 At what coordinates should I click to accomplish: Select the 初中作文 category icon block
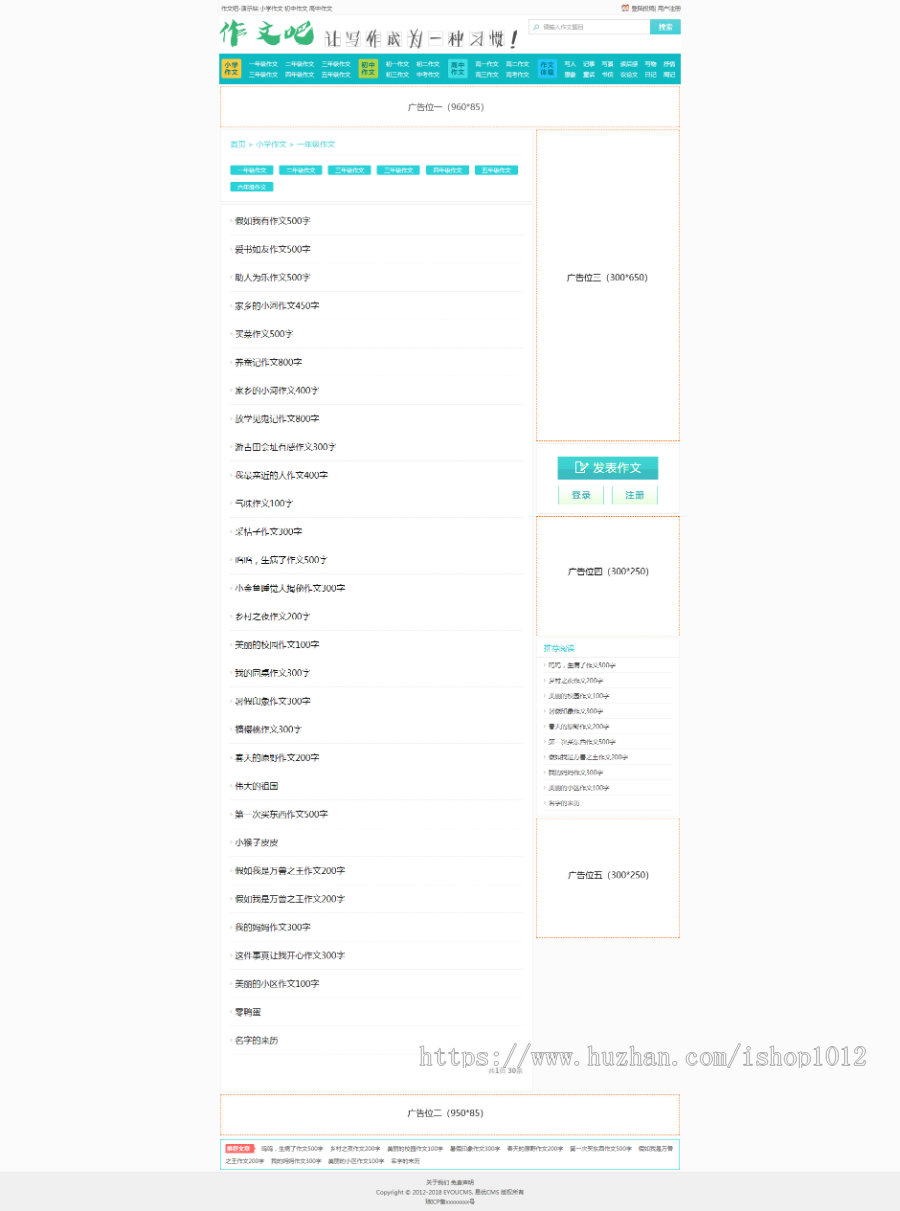(x=367, y=68)
